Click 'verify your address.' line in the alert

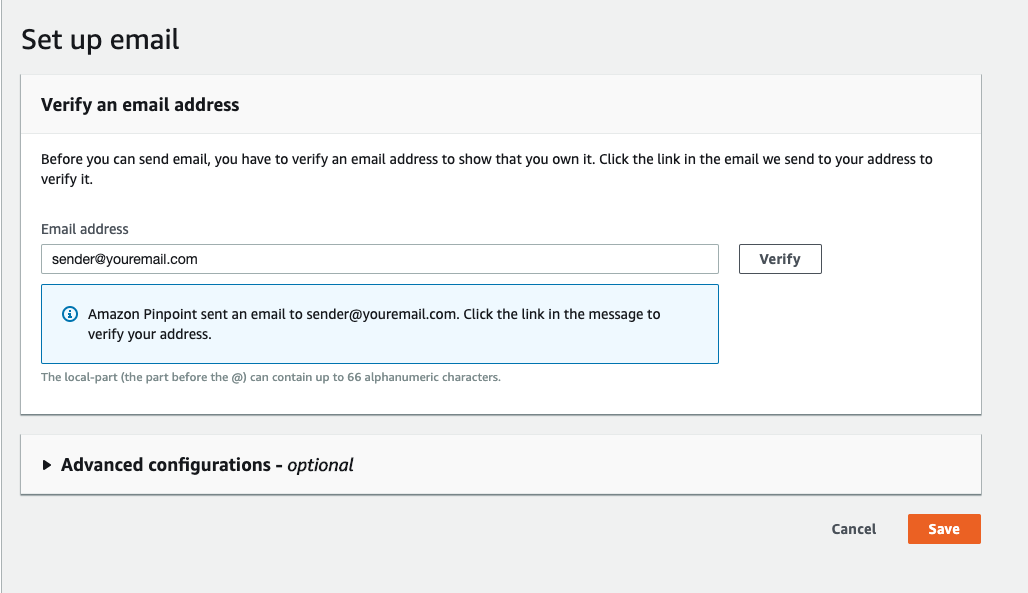pos(149,335)
